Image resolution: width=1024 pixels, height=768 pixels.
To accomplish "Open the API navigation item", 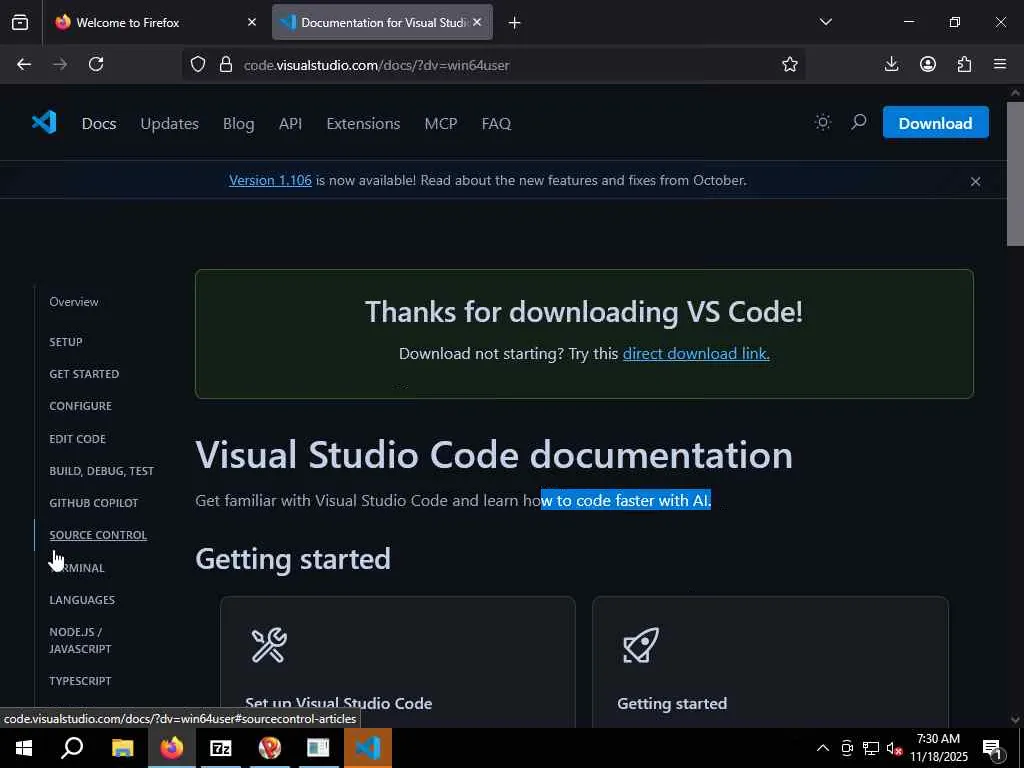I will point(290,123).
